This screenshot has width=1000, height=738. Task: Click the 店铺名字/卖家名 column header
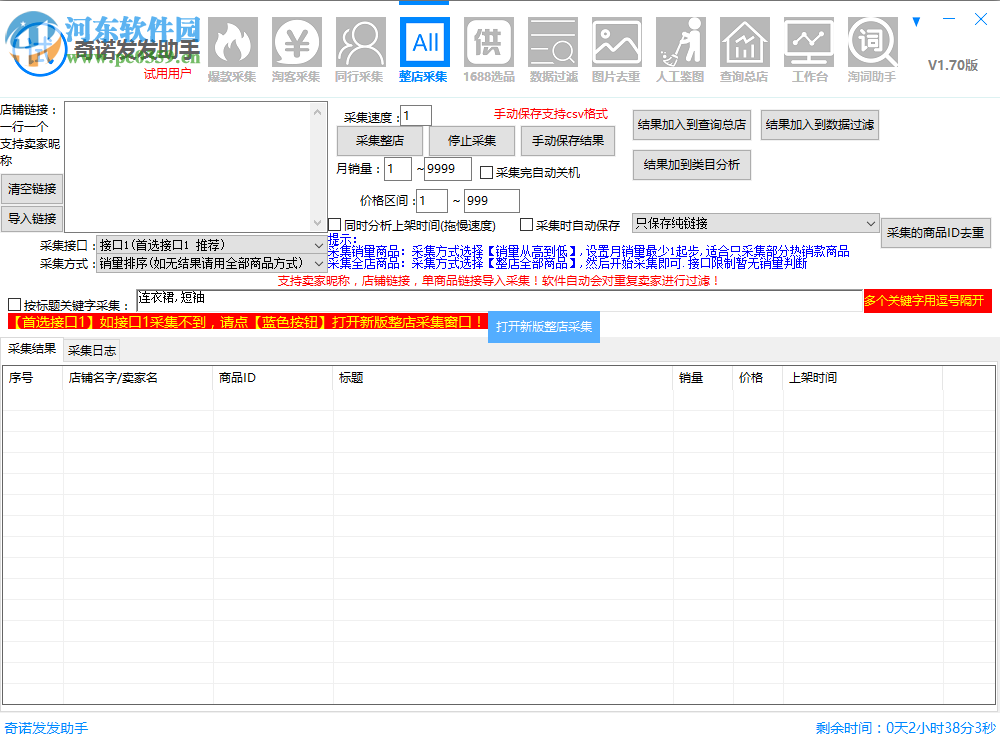tap(138, 378)
